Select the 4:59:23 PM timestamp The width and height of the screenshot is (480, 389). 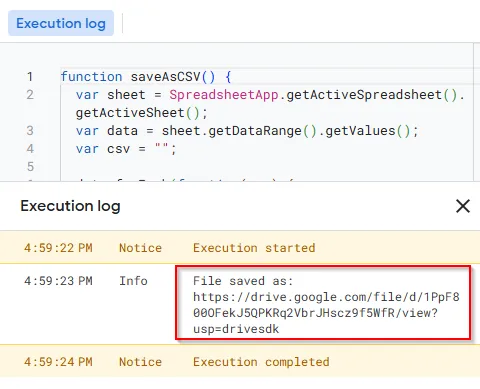58,281
